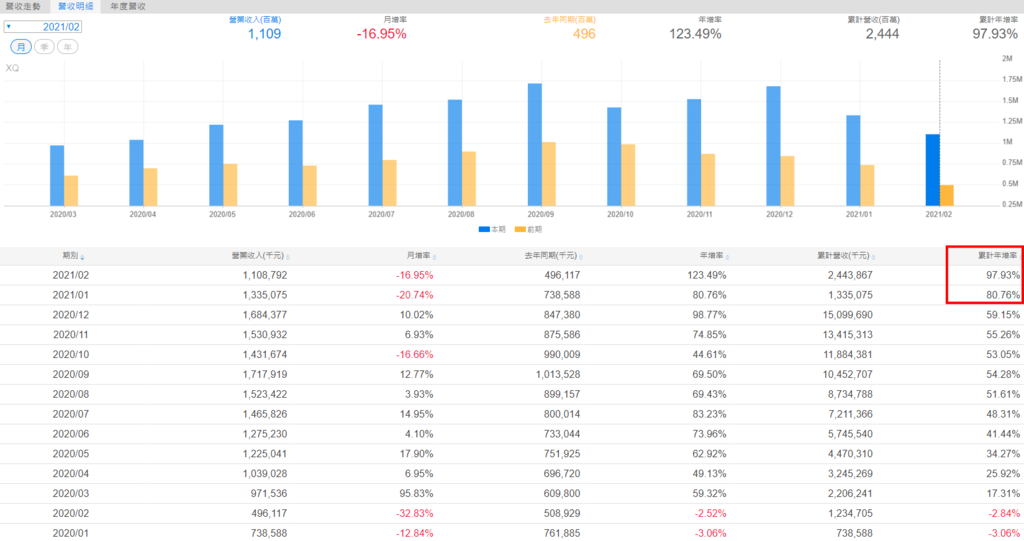The height and width of the screenshot is (541, 1024).
Task: Select the 2020/03 row period cell
Action: (71, 493)
